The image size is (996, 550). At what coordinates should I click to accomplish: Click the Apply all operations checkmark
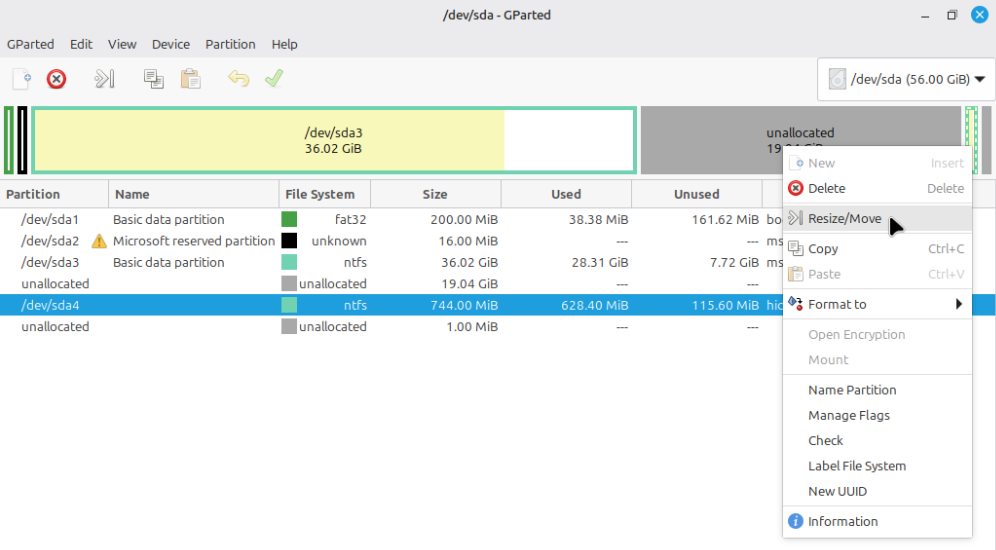pos(274,79)
